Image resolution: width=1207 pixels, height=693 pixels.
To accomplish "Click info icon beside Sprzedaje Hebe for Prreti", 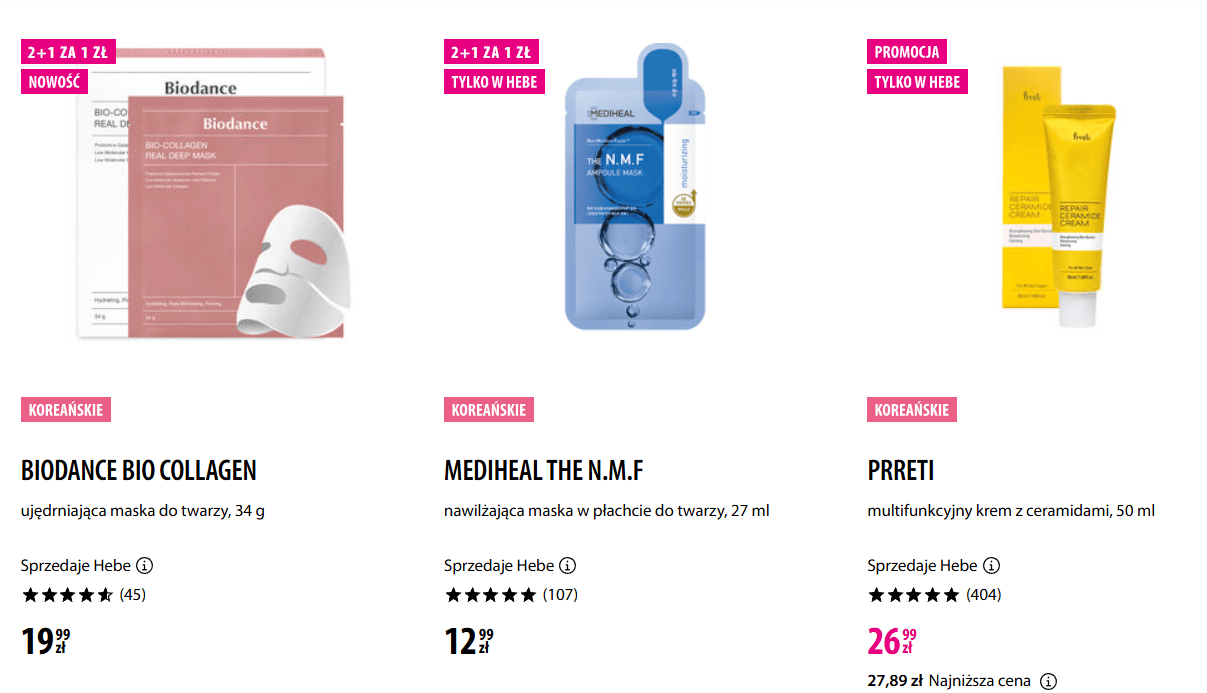I will click(991, 565).
